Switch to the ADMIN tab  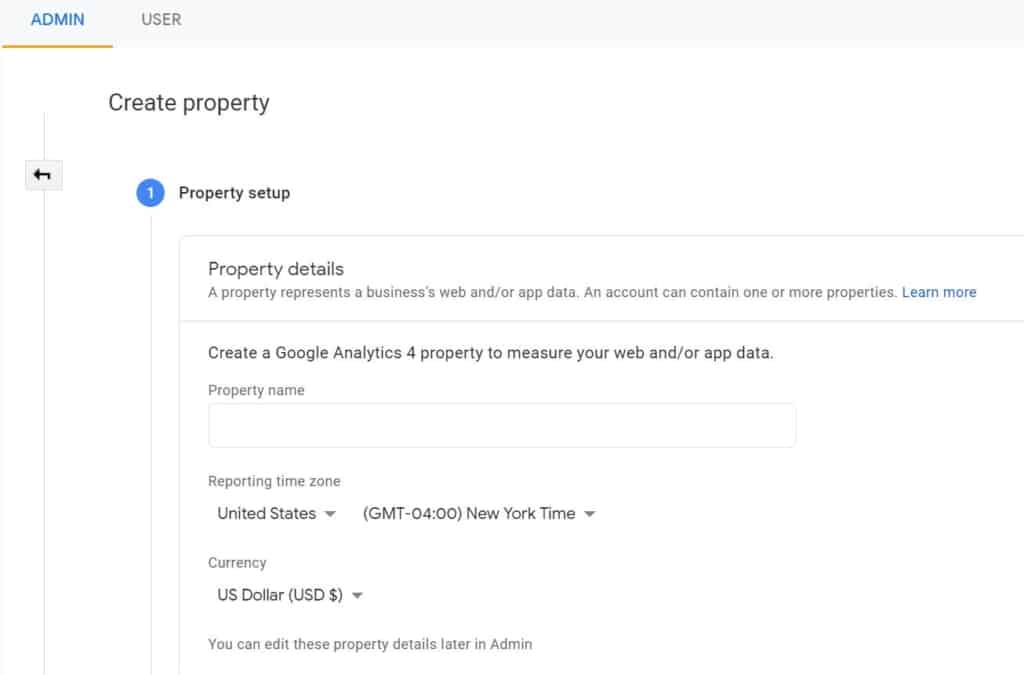point(58,20)
